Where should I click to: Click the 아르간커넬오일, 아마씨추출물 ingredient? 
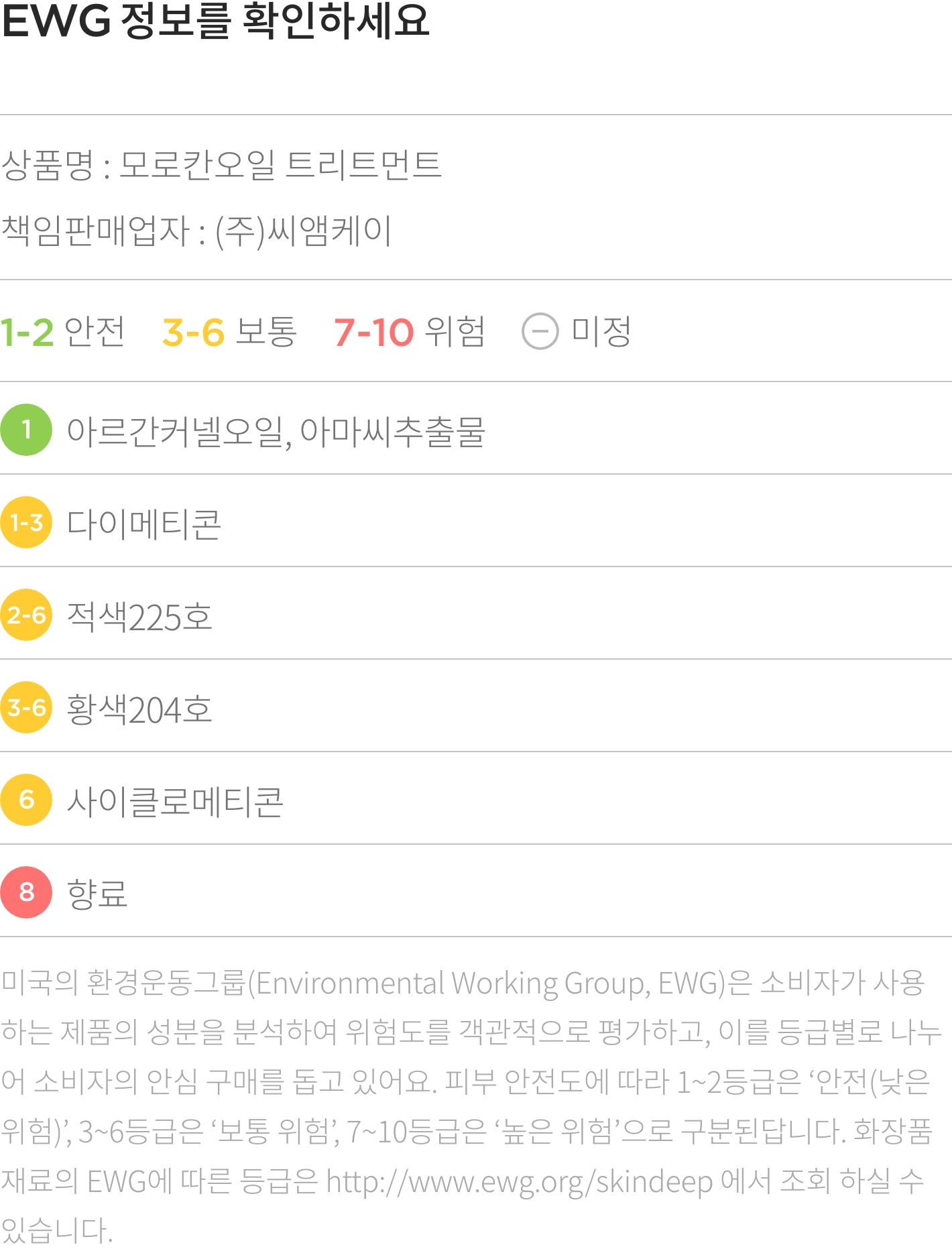tap(276, 432)
